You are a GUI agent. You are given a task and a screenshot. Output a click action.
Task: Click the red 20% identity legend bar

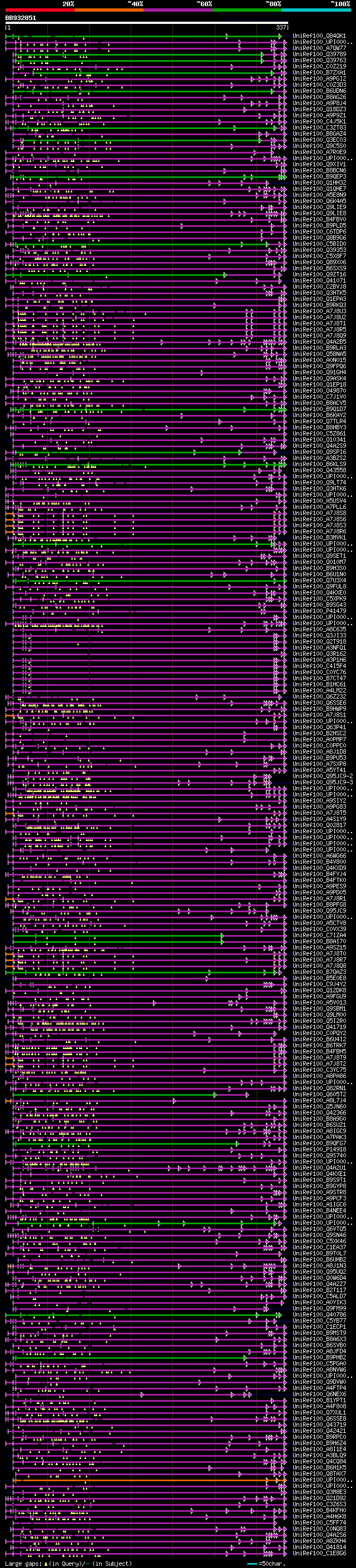click(x=40, y=10)
